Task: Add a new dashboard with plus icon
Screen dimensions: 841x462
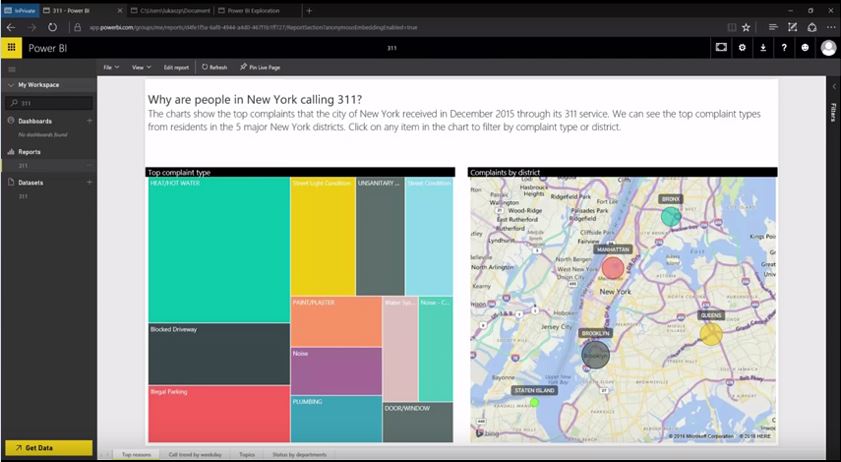Action: pos(90,121)
